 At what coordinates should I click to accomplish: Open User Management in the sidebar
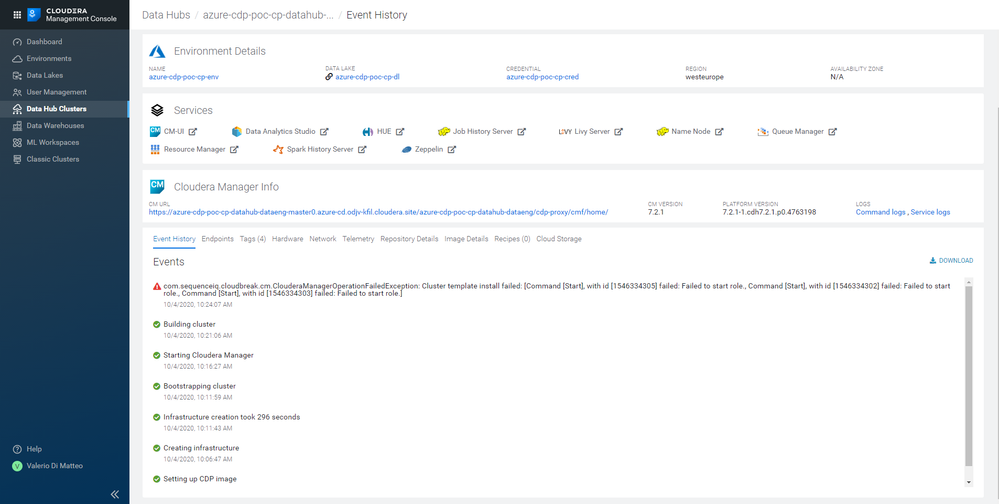56,92
